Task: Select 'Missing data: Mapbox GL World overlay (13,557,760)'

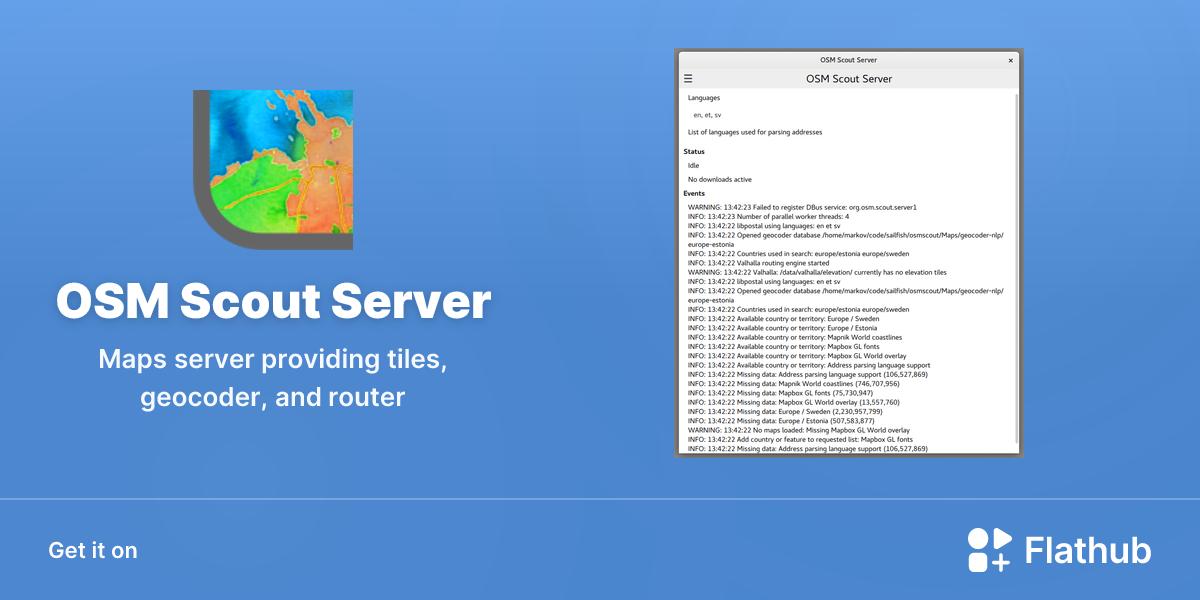Action: click(794, 402)
